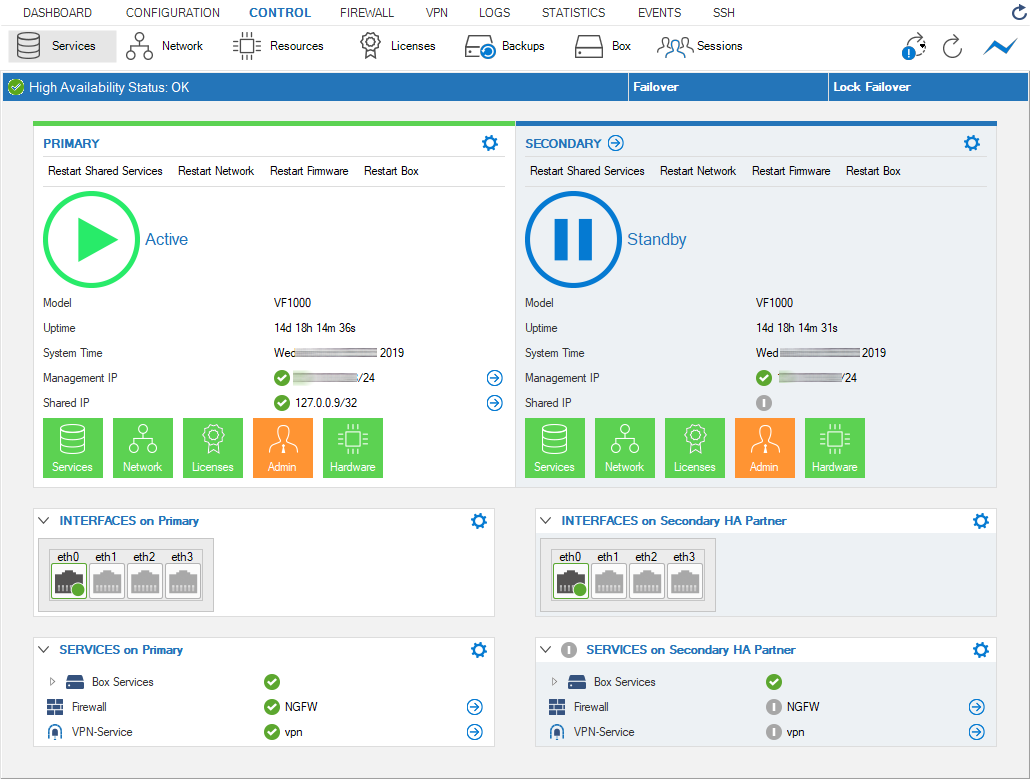
Task: Collapse the INTERFACES on Primary section
Action: (43, 521)
